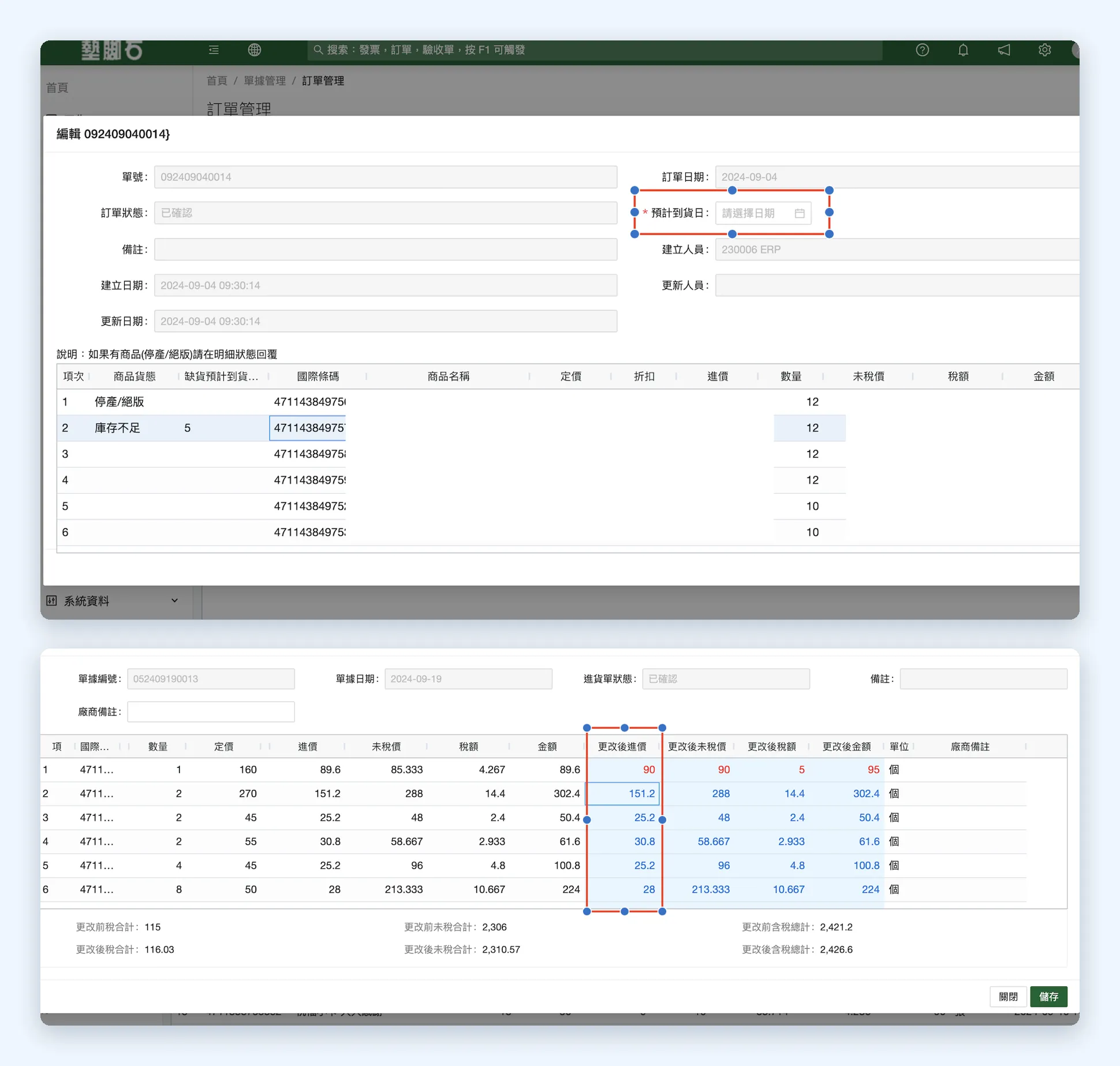Click 定價 cell 270 in row 2
Image resolution: width=1120 pixels, height=1066 pixels.
(224, 793)
